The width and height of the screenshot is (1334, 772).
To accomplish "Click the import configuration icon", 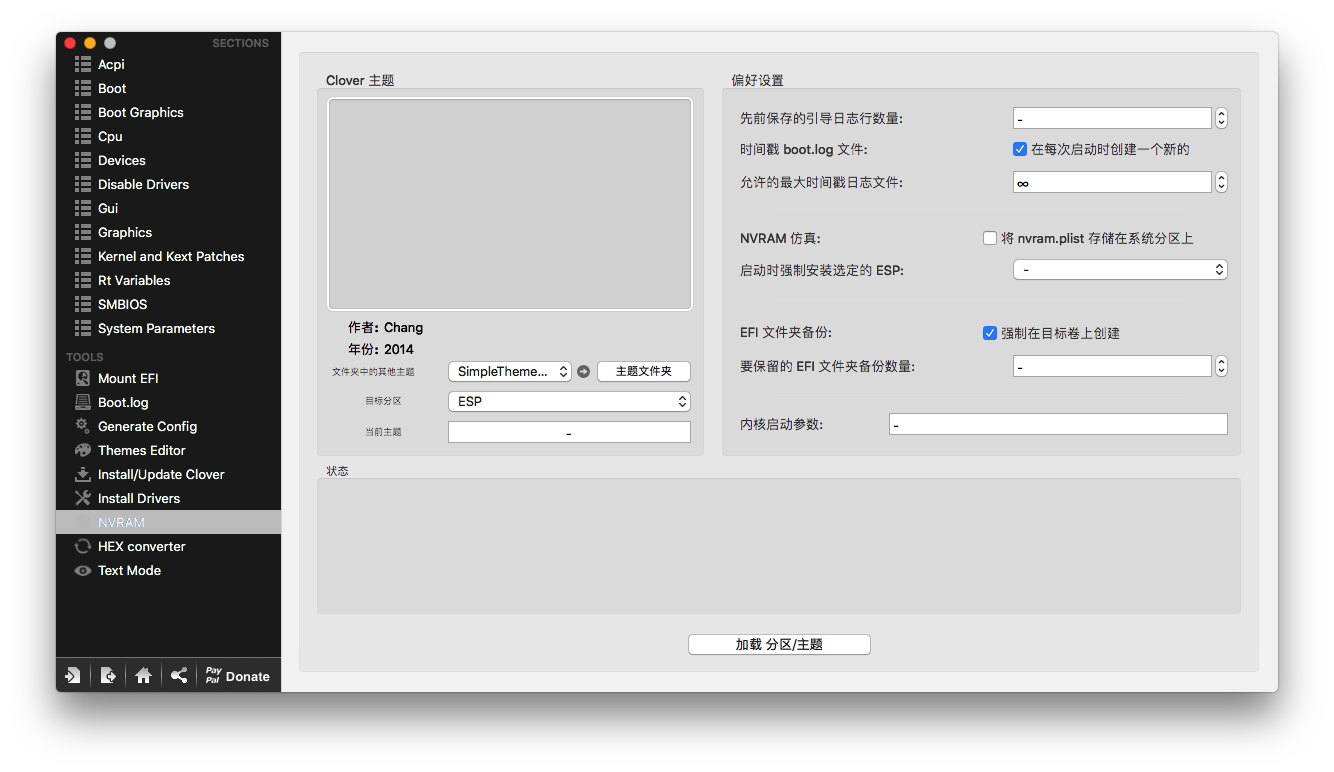I will pos(72,675).
